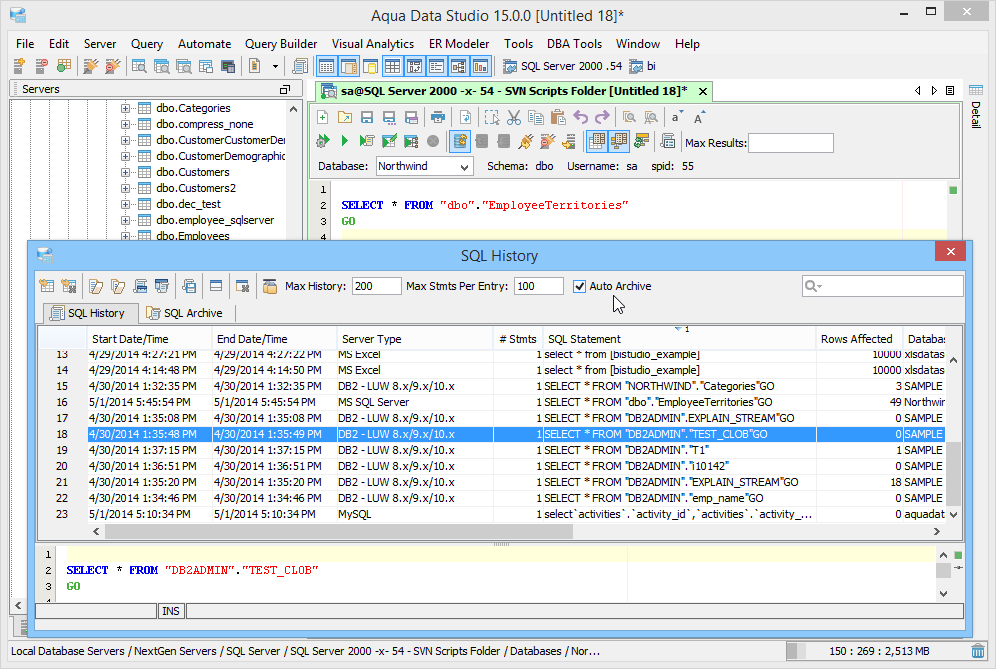Click the Max Results input field
Image resolution: width=996 pixels, height=669 pixels.
click(x=791, y=143)
